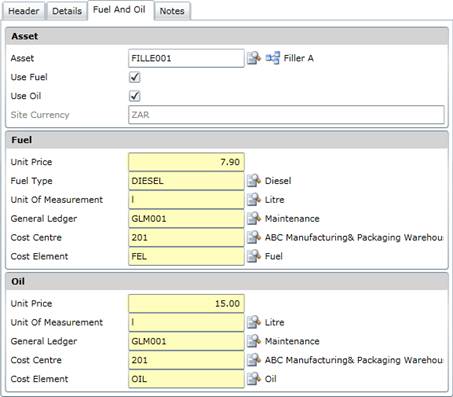Click the Filler A asset description
453x397 pixels.
[x=298, y=58]
